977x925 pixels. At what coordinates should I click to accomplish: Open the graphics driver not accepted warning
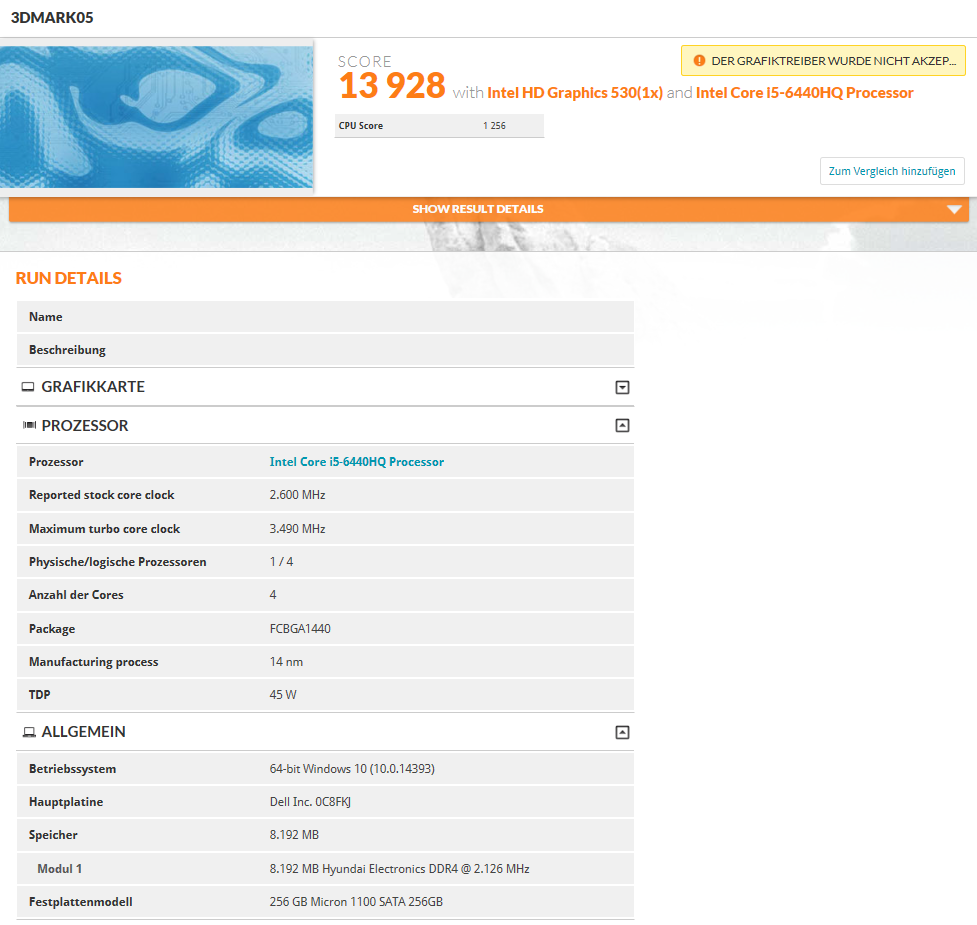pos(822,60)
